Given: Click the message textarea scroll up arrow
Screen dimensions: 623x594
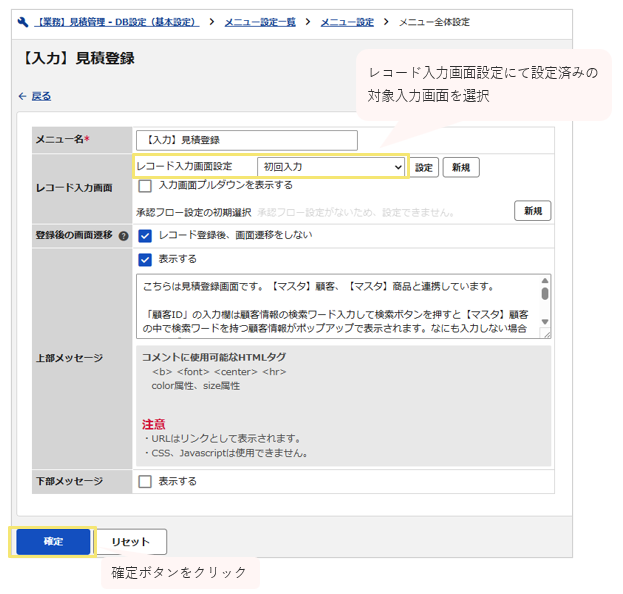Looking at the screenshot, I should coord(545,281).
